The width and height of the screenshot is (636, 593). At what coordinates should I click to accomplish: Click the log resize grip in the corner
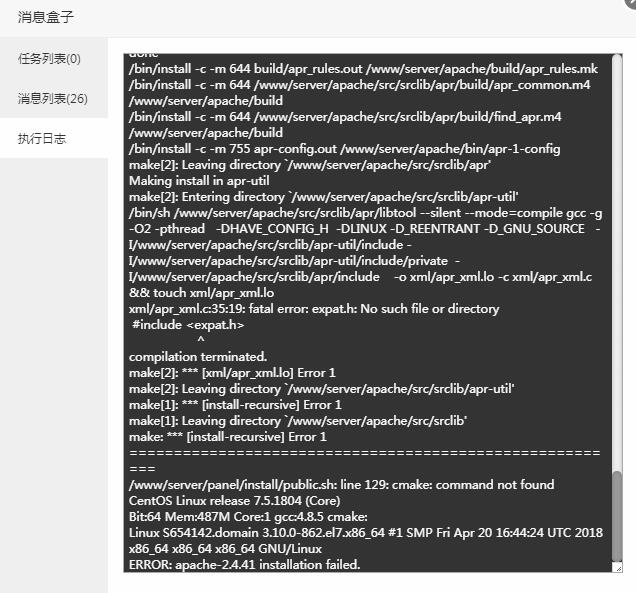click(618, 568)
